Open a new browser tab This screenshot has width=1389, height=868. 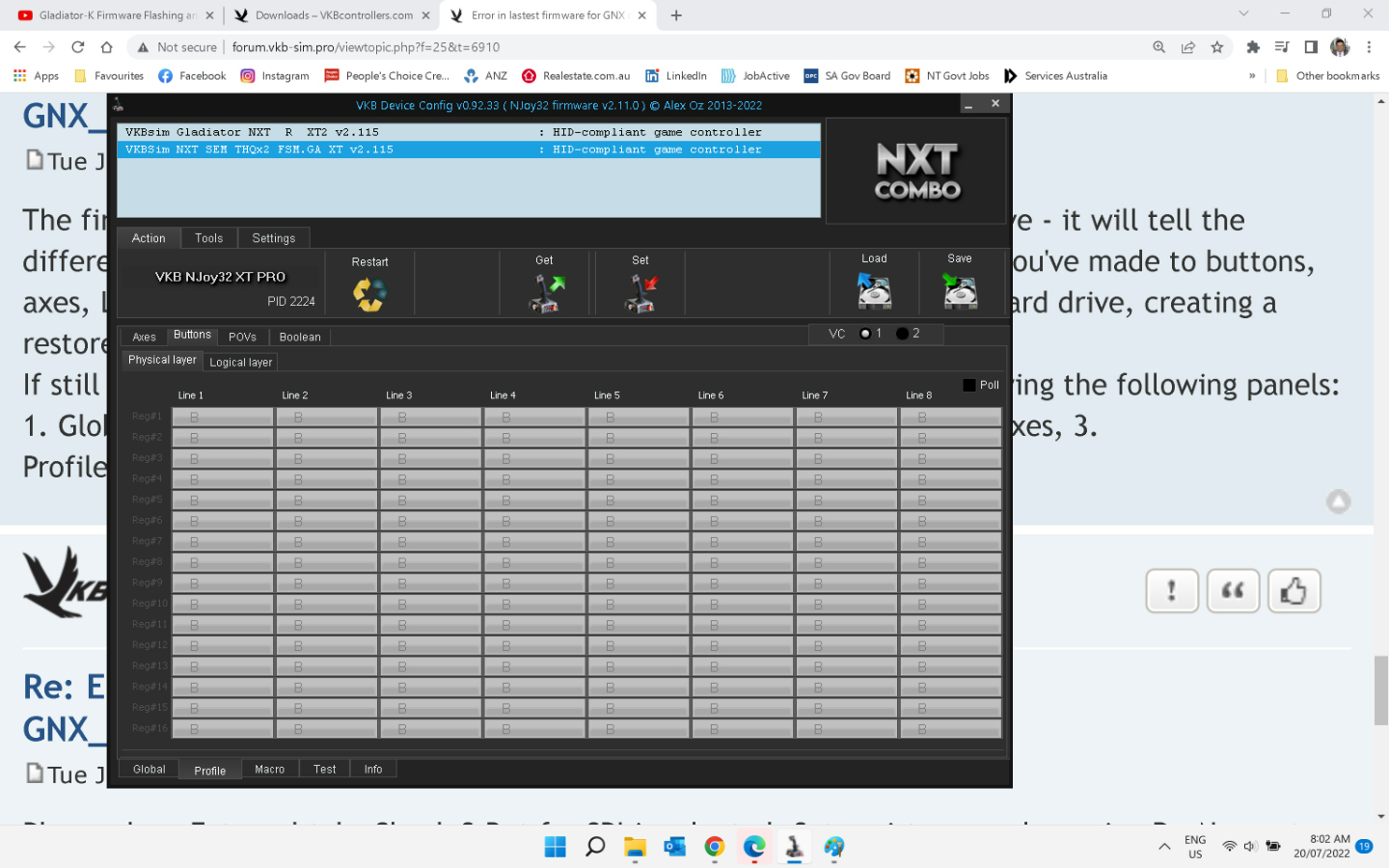[676, 15]
